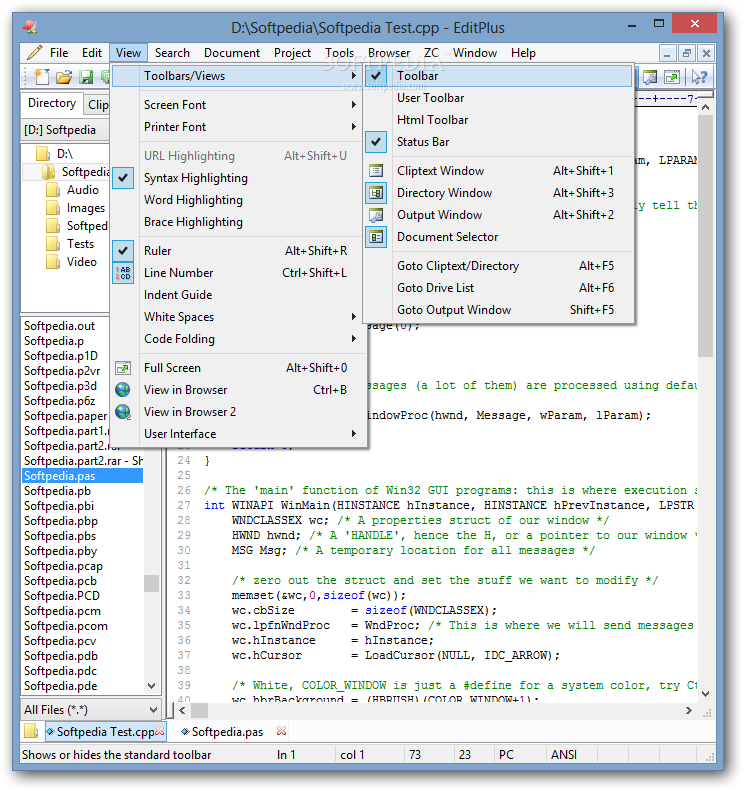Image resolution: width=744 pixels, height=791 pixels.
Task: Toggle the Ruler option
Action: 238,251
